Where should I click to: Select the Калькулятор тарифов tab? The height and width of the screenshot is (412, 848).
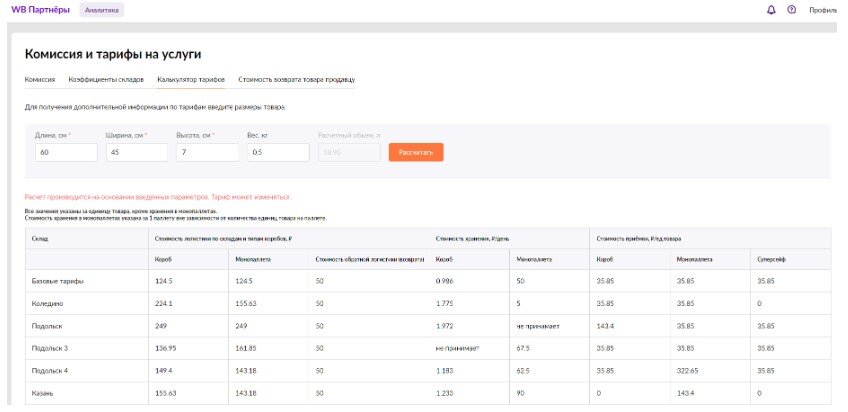point(191,79)
